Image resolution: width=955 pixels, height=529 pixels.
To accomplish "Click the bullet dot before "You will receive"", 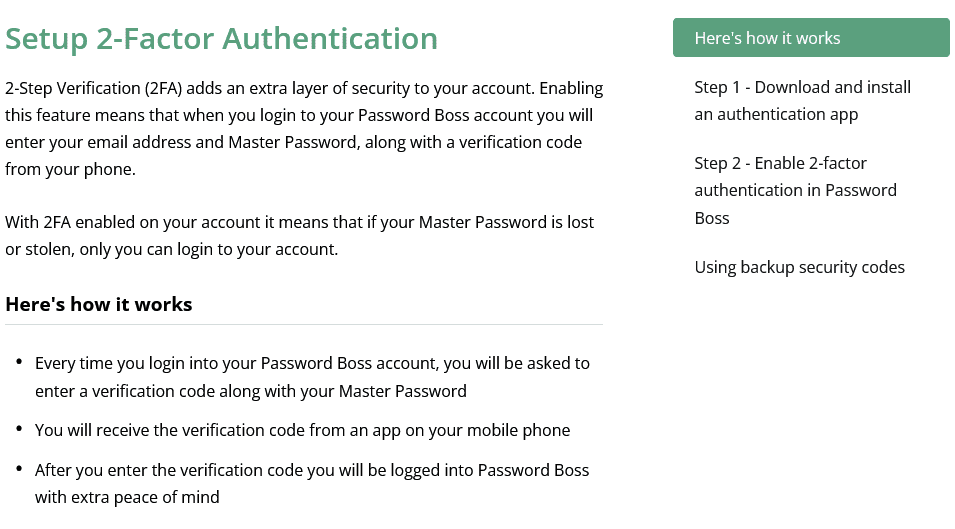I will pos(19,429).
